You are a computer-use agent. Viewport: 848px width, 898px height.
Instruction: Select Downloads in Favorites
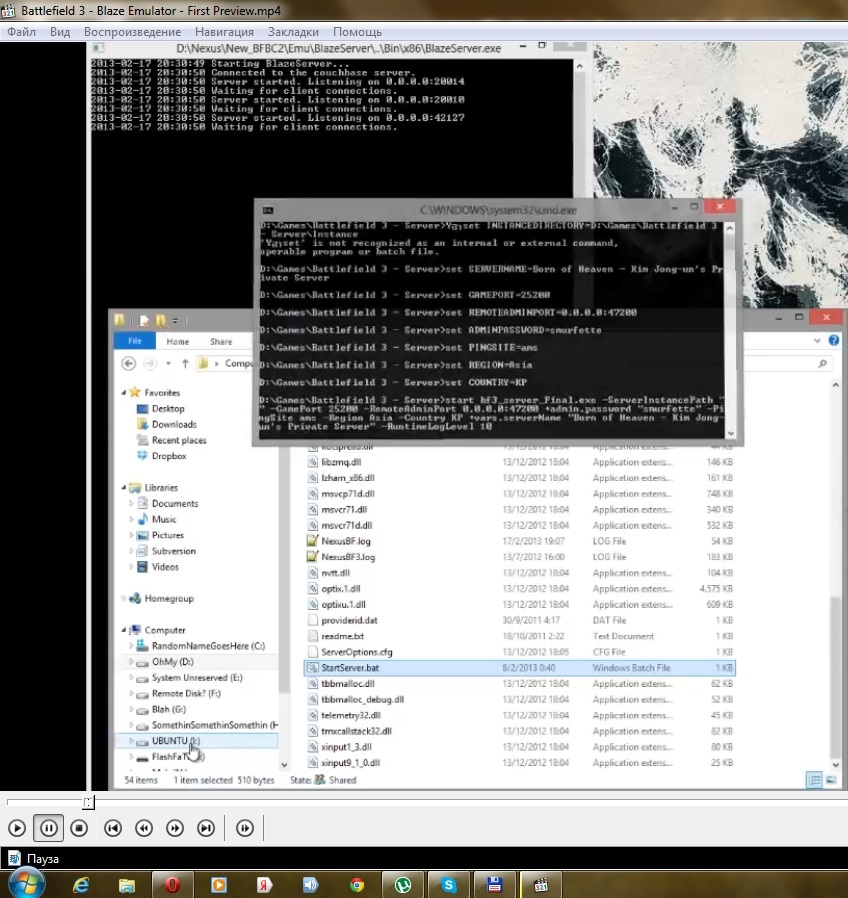point(174,424)
